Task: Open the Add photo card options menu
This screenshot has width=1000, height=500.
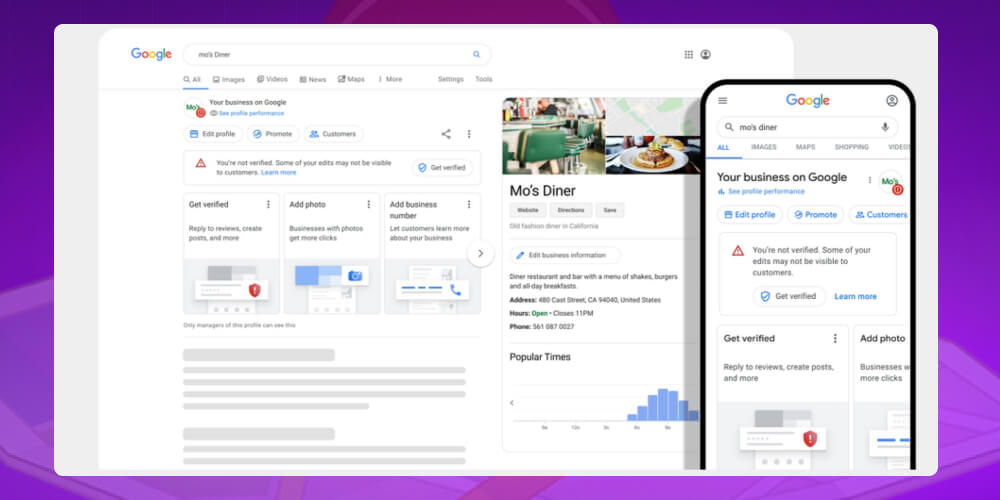Action: pyautogui.click(x=369, y=204)
